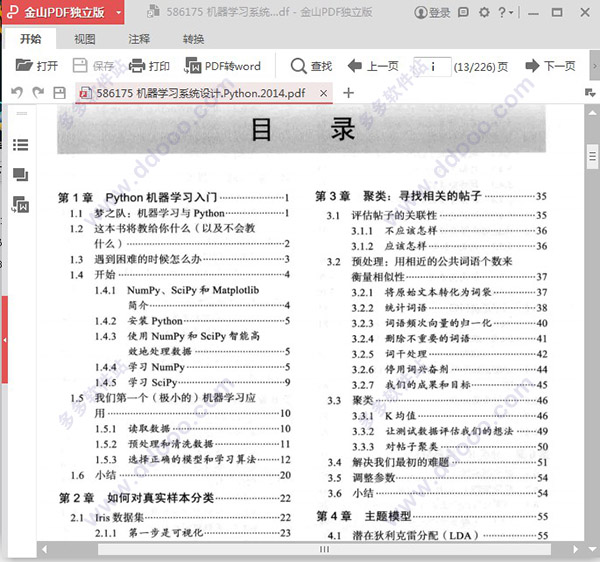Viewport: 600px width, 562px height.
Task: Click the 3.1.1 不应该怎样 entry
Action: 449,231
